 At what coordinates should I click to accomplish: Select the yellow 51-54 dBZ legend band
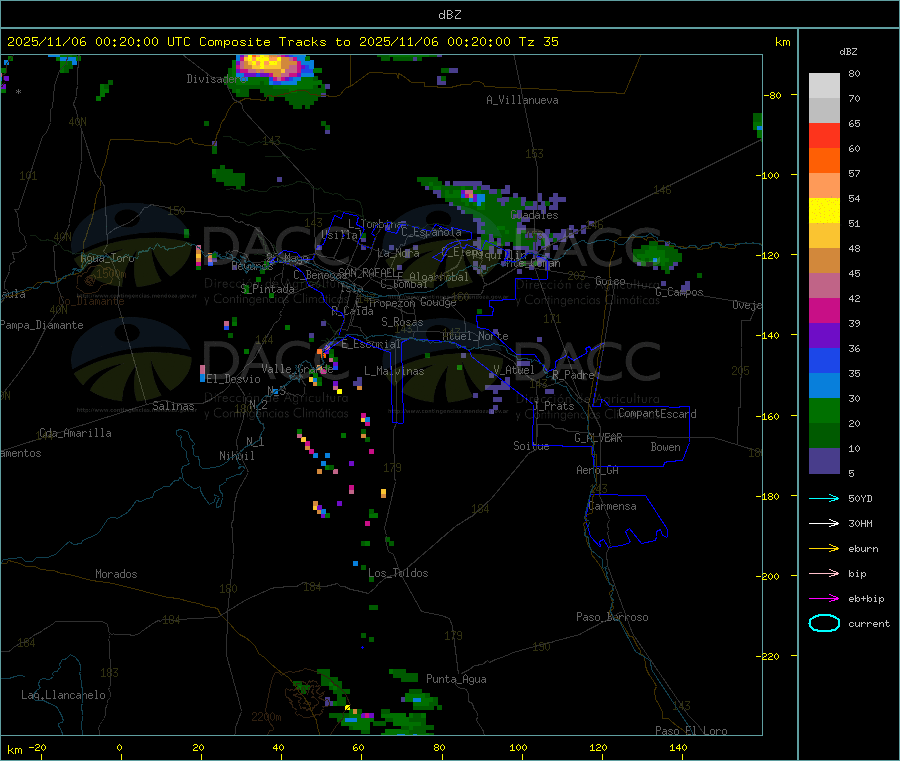click(x=824, y=211)
